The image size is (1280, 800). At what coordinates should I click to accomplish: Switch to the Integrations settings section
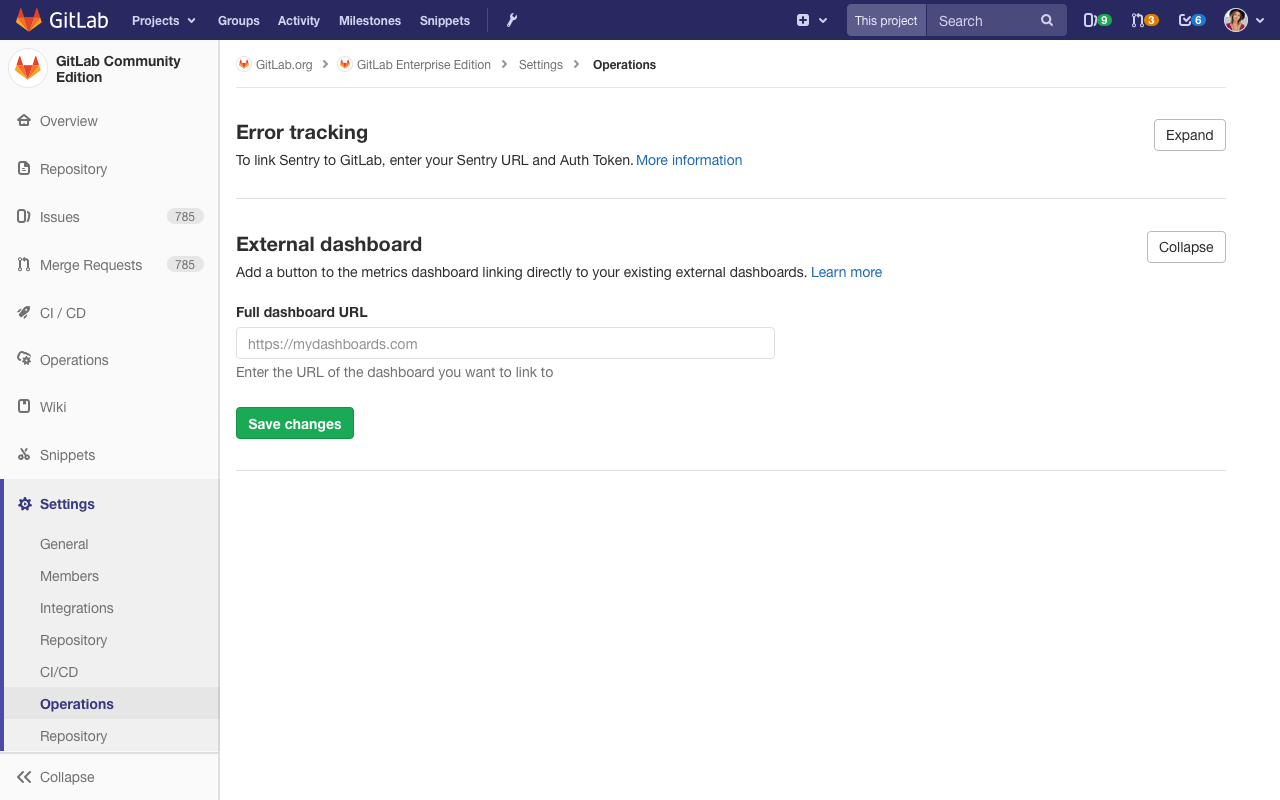click(x=76, y=608)
